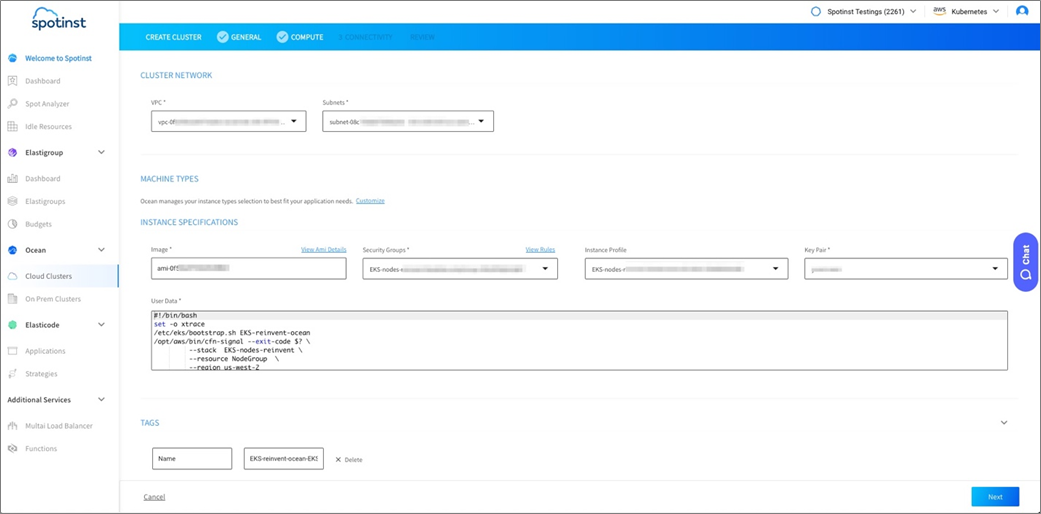Open Functions page

coord(41,449)
